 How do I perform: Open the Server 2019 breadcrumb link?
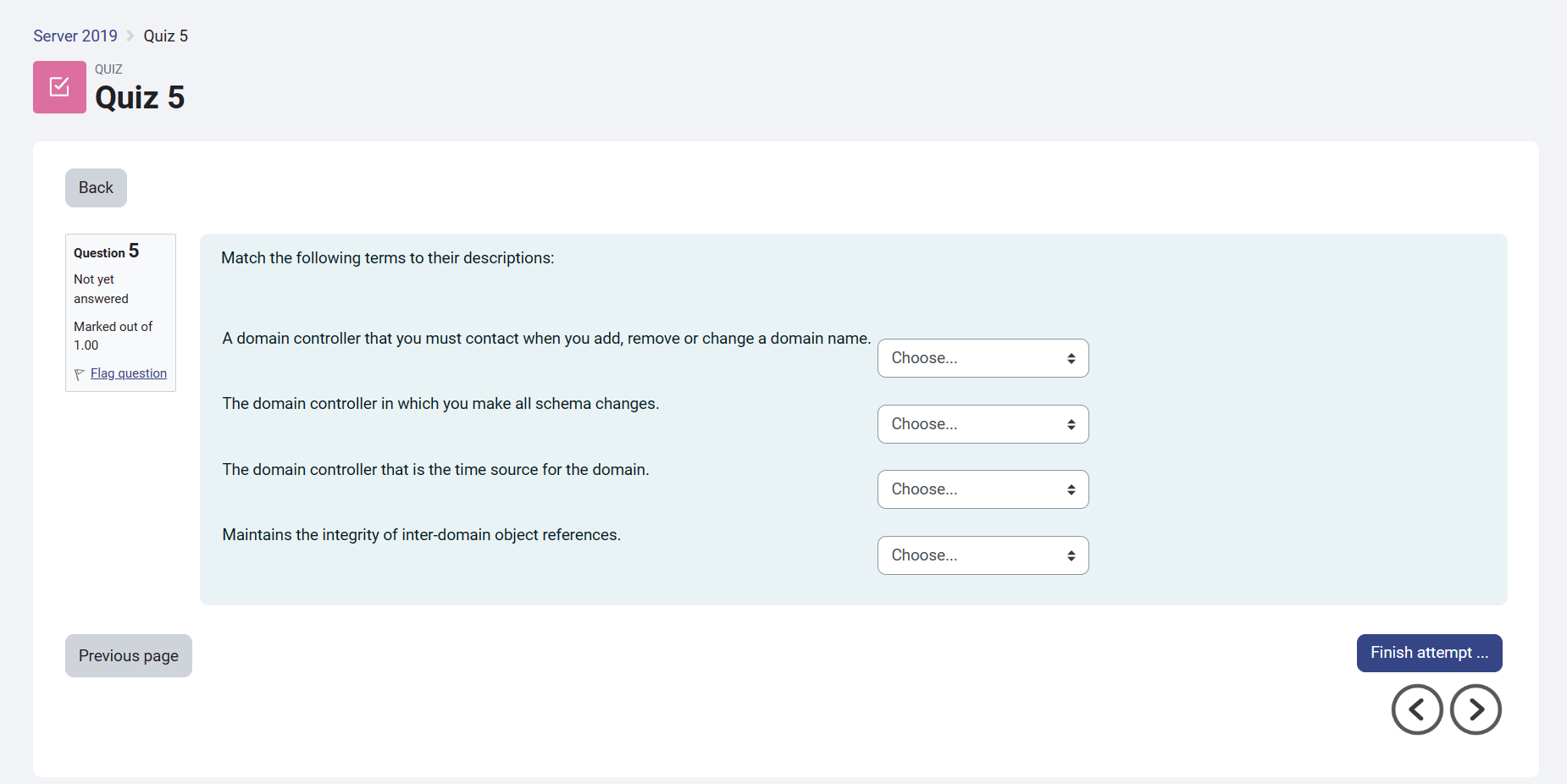coord(75,36)
